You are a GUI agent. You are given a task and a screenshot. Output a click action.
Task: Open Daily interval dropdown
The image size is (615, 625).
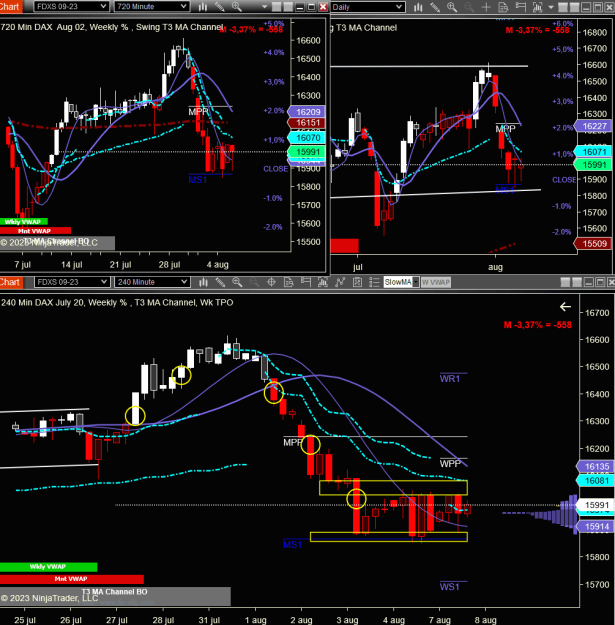coord(368,7)
